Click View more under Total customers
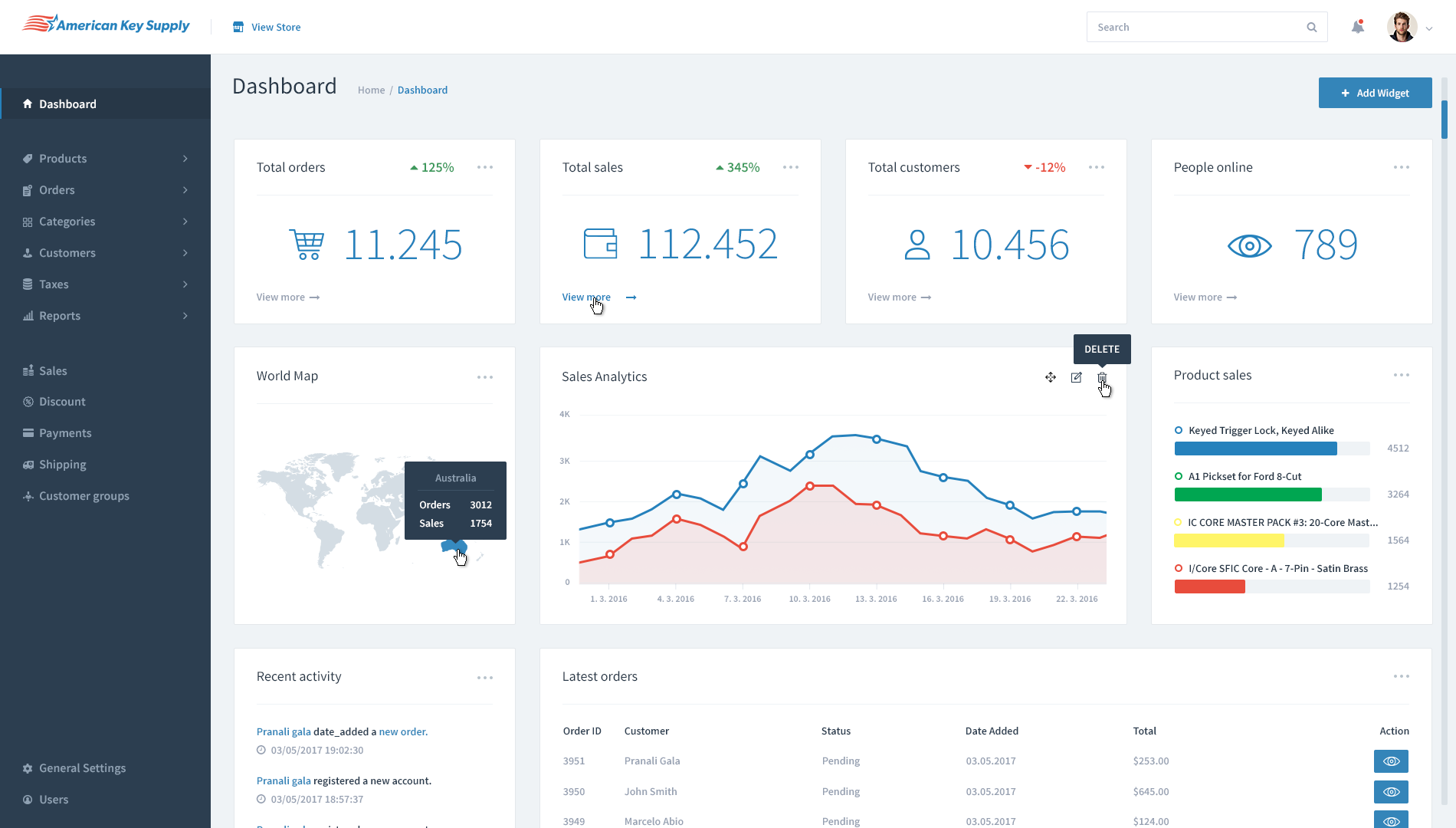Image resolution: width=1456 pixels, height=828 pixels. [899, 297]
